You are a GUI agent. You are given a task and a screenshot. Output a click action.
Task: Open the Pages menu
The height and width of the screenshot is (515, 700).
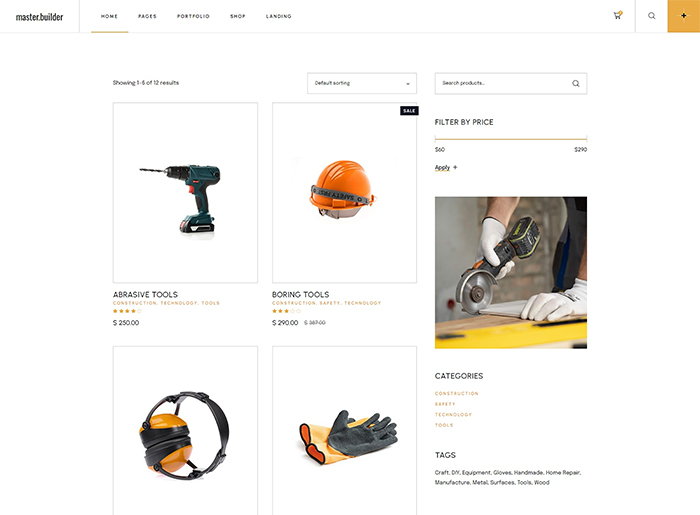coord(147,17)
